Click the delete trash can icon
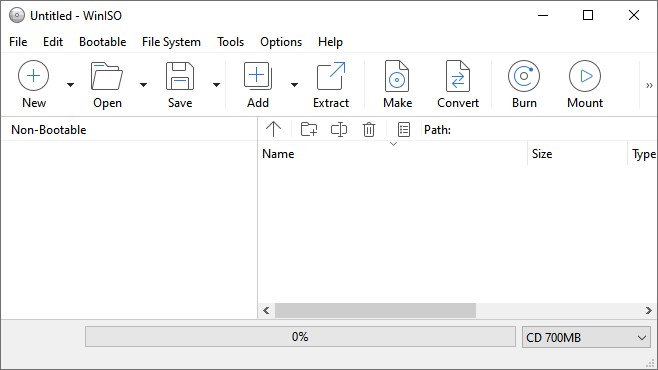658x370 pixels. [369, 129]
